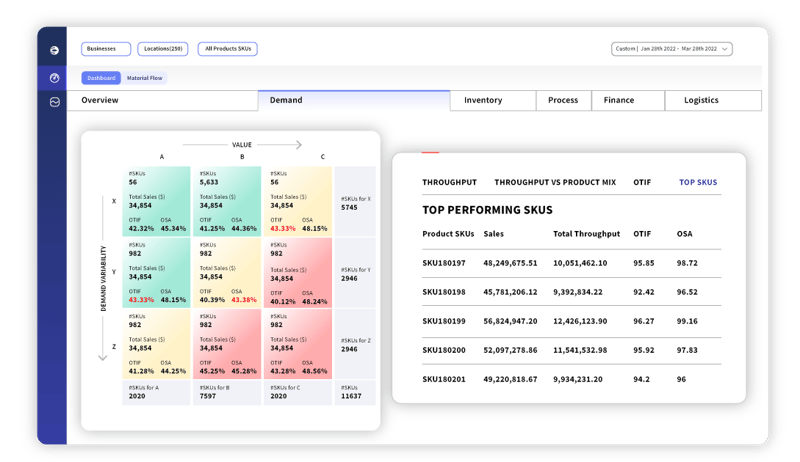This screenshot has width=800, height=462.
Task: Click the #SKUs for Y total 2946
Action: coord(355,272)
